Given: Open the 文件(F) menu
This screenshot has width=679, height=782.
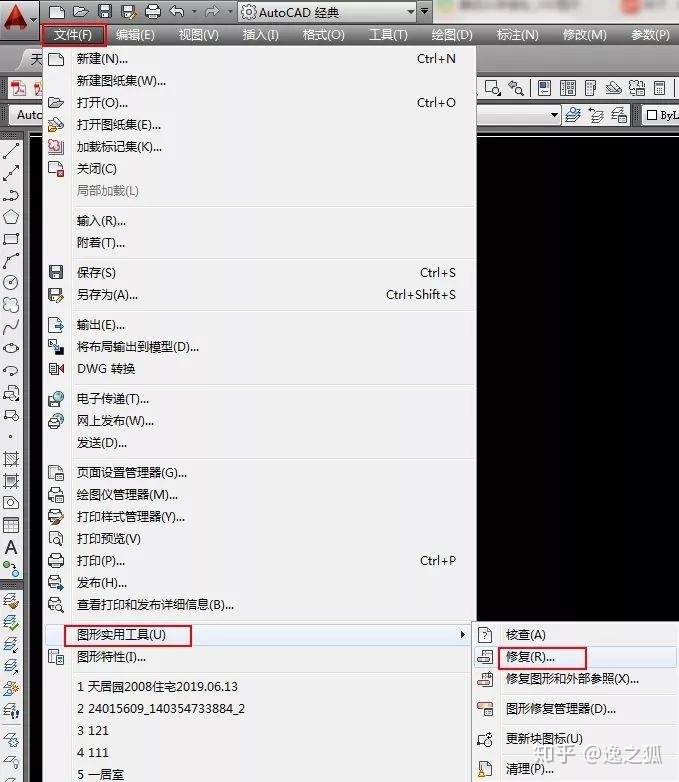Looking at the screenshot, I should pos(73,35).
